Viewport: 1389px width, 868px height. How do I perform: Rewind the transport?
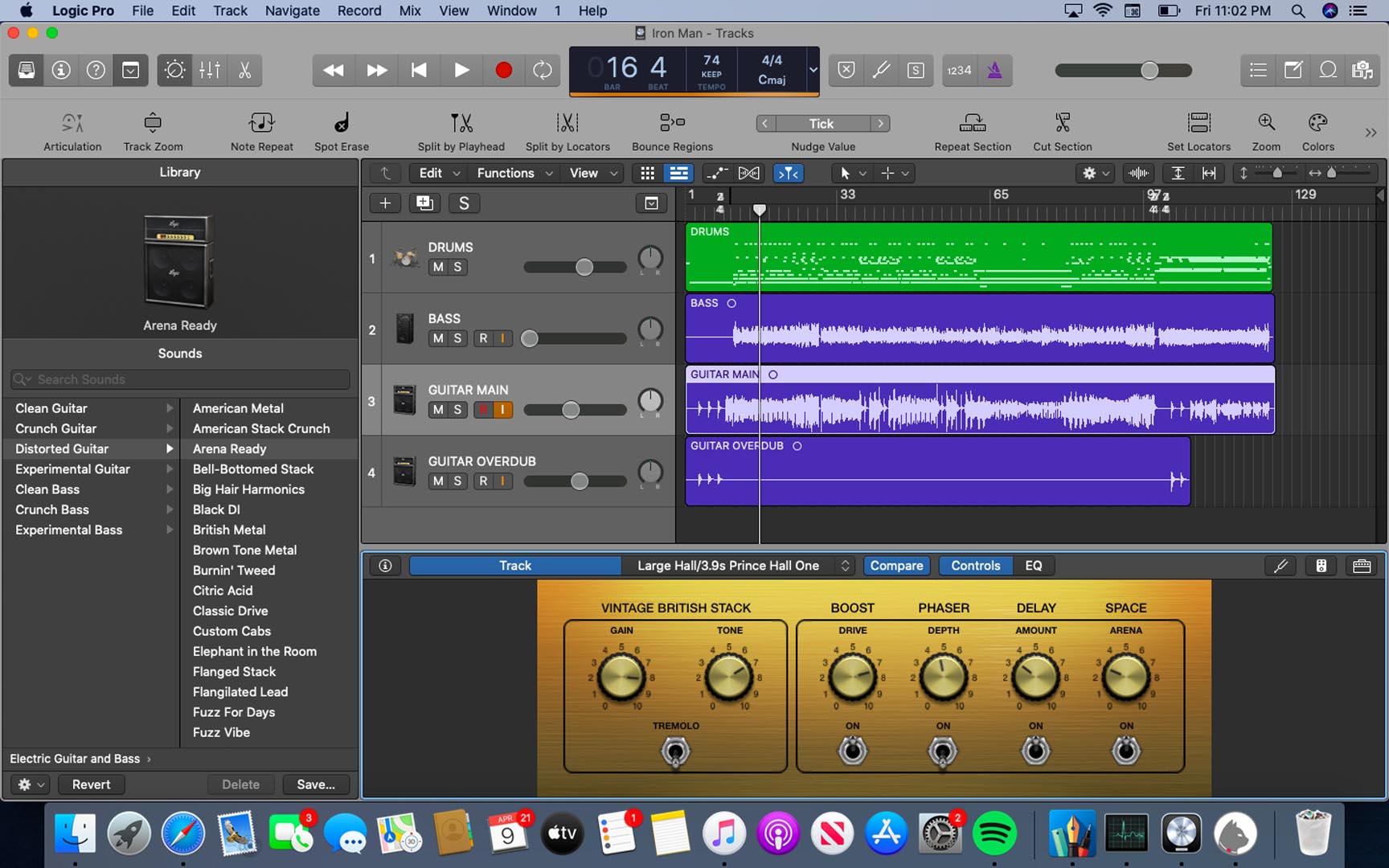334,70
